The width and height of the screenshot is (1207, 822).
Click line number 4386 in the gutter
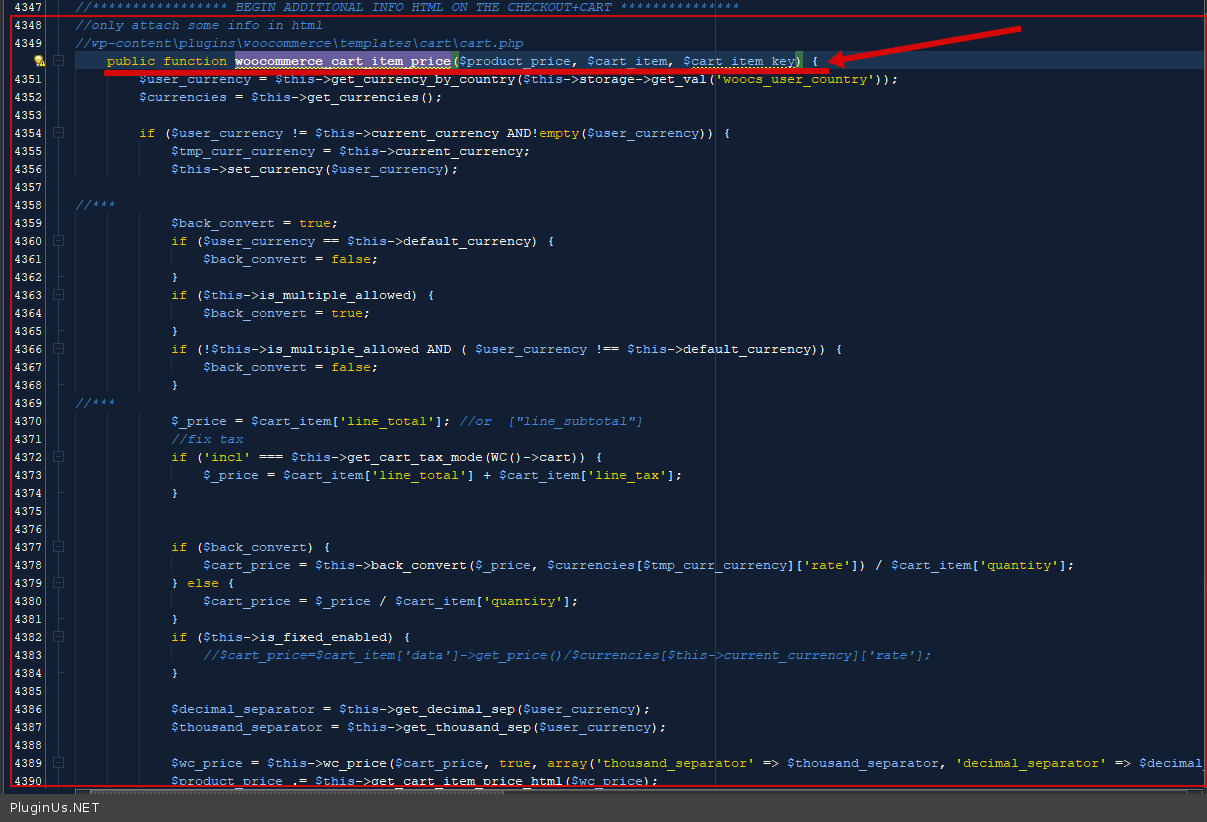(27, 709)
